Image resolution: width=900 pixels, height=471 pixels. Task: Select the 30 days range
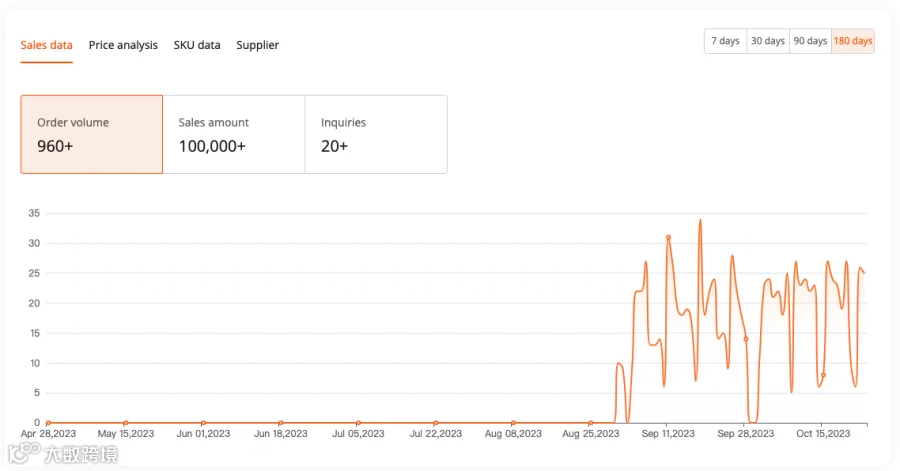(768, 41)
